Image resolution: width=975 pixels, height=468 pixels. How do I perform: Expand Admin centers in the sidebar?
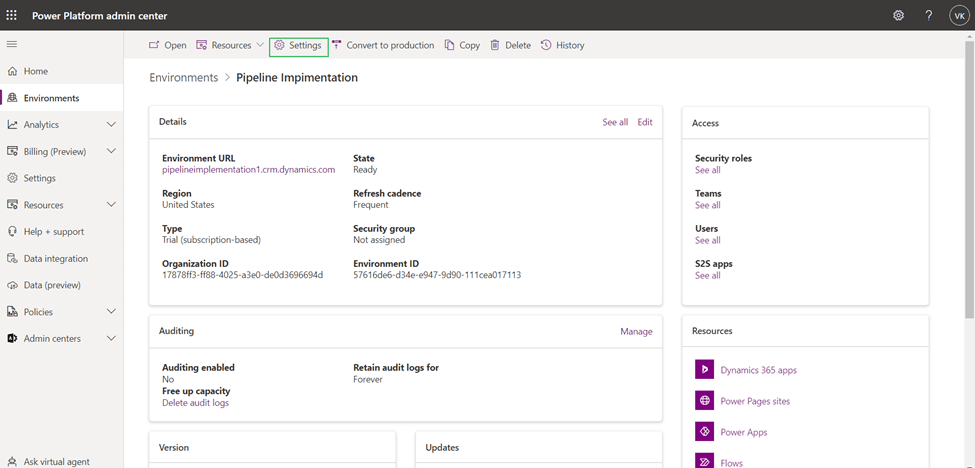(x=111, y=339)
